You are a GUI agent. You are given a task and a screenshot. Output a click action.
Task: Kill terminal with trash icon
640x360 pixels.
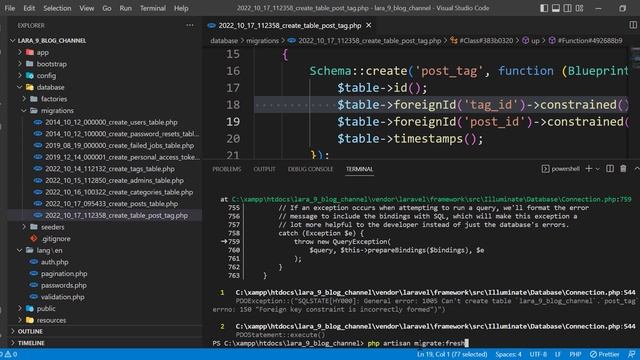tap(623, 169)
